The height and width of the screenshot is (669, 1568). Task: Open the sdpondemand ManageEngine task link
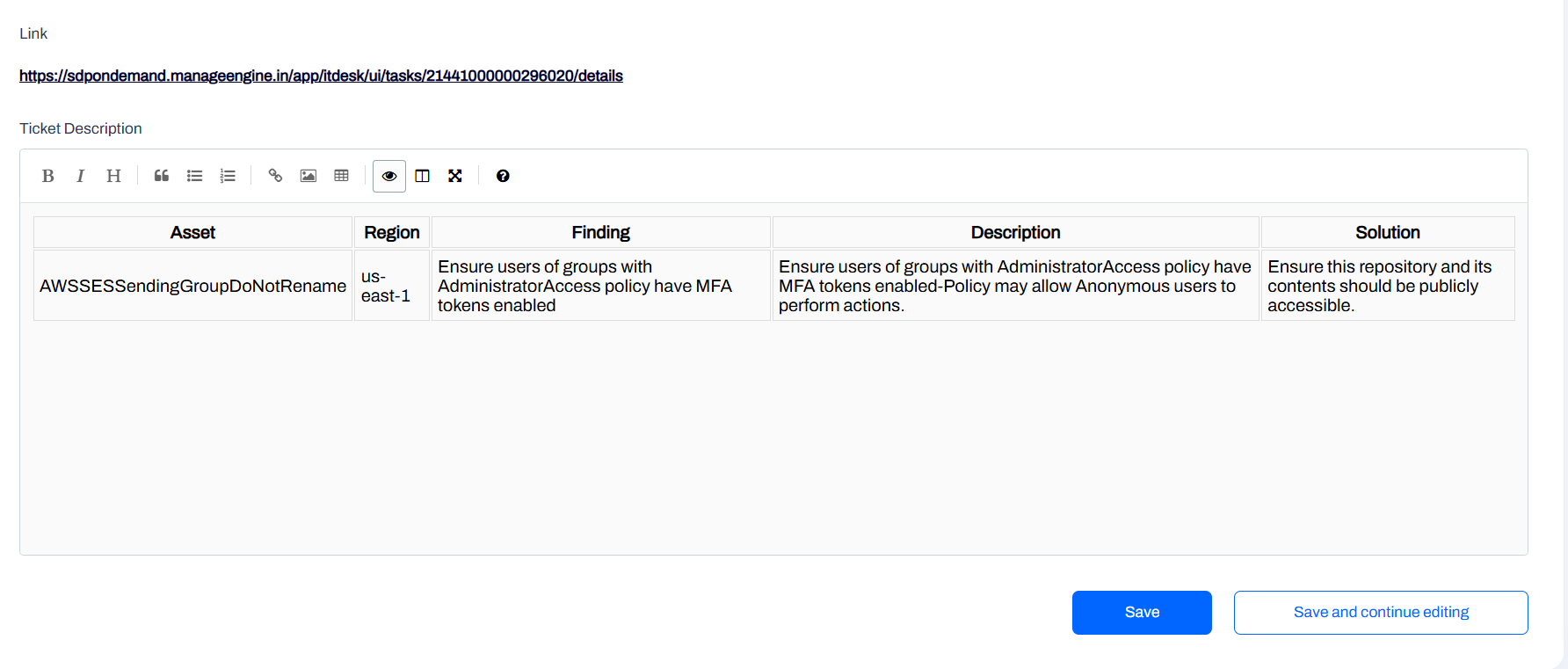pyautogui.click(x=321, y=76)
